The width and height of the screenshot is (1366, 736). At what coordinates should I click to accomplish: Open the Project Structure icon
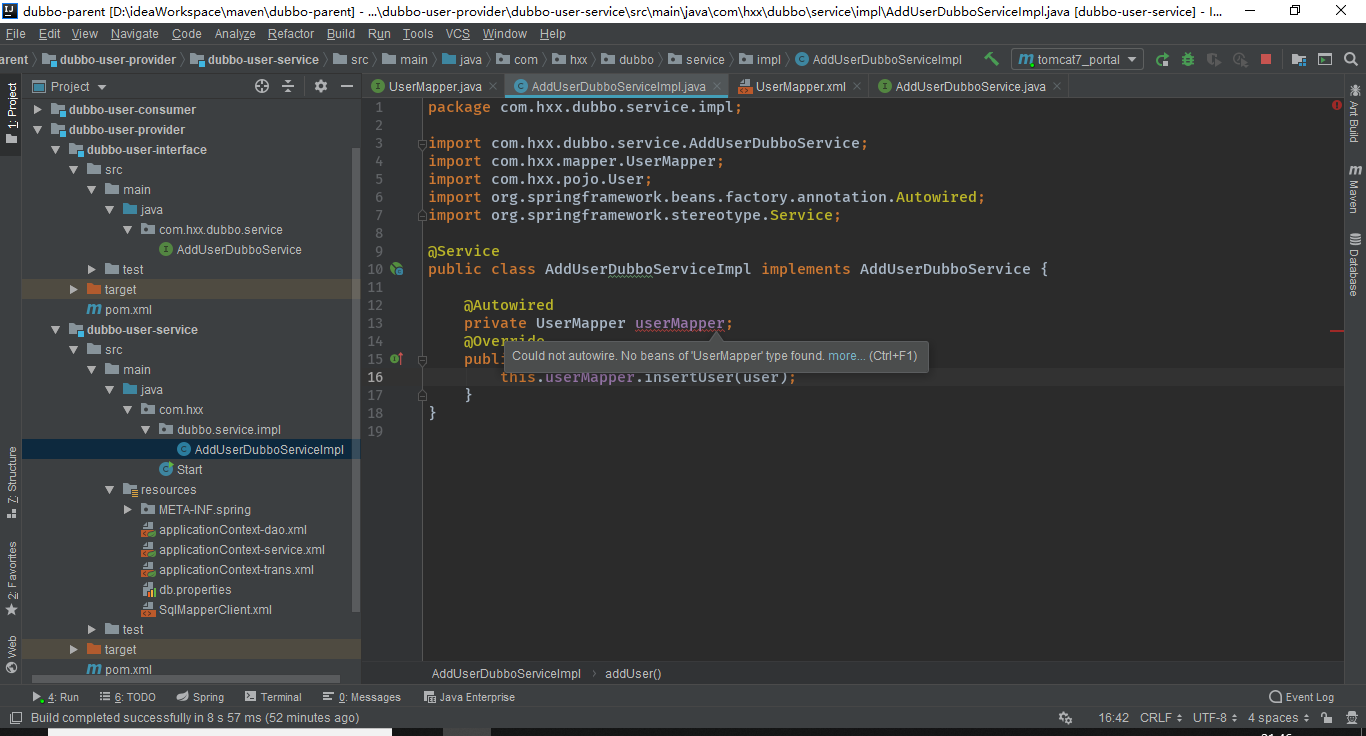coord(1299,60)
